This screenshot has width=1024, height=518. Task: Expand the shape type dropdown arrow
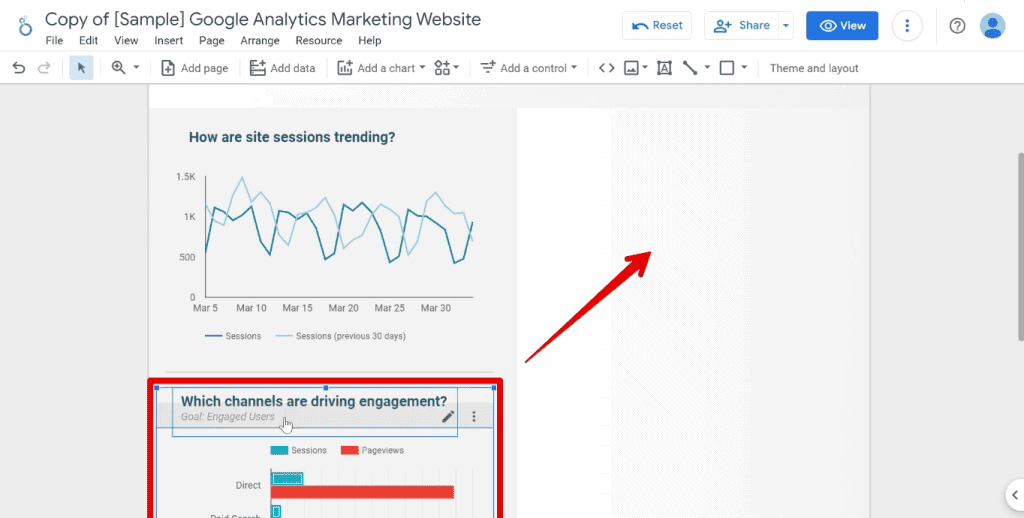pos(744,68)
